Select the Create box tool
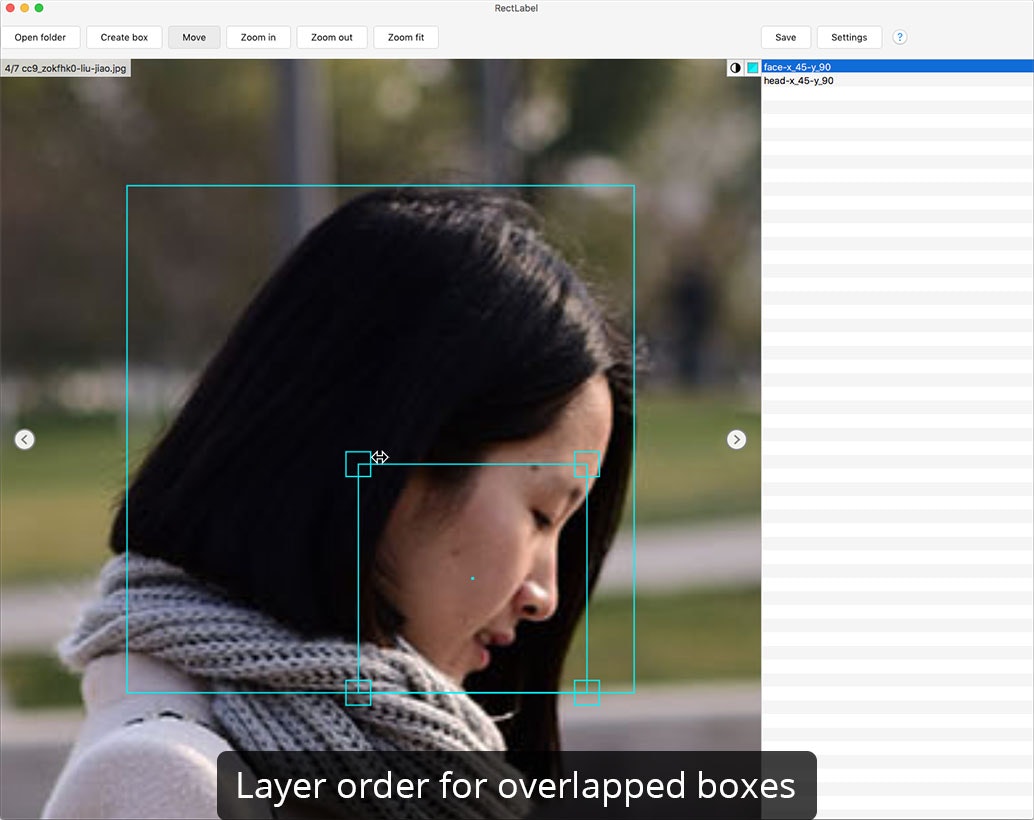The width and height of the screenshot is (1034, 820). click(124, 38)
